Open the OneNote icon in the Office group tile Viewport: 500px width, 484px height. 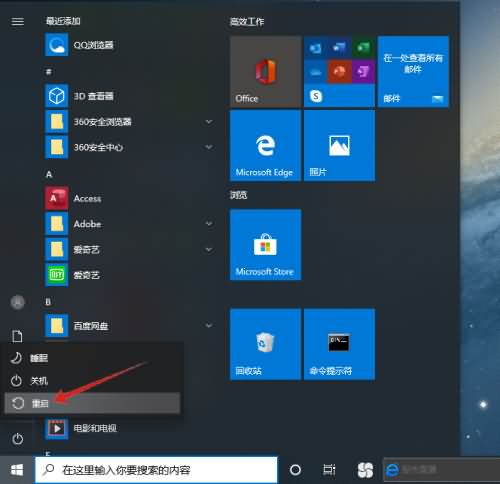363,71
